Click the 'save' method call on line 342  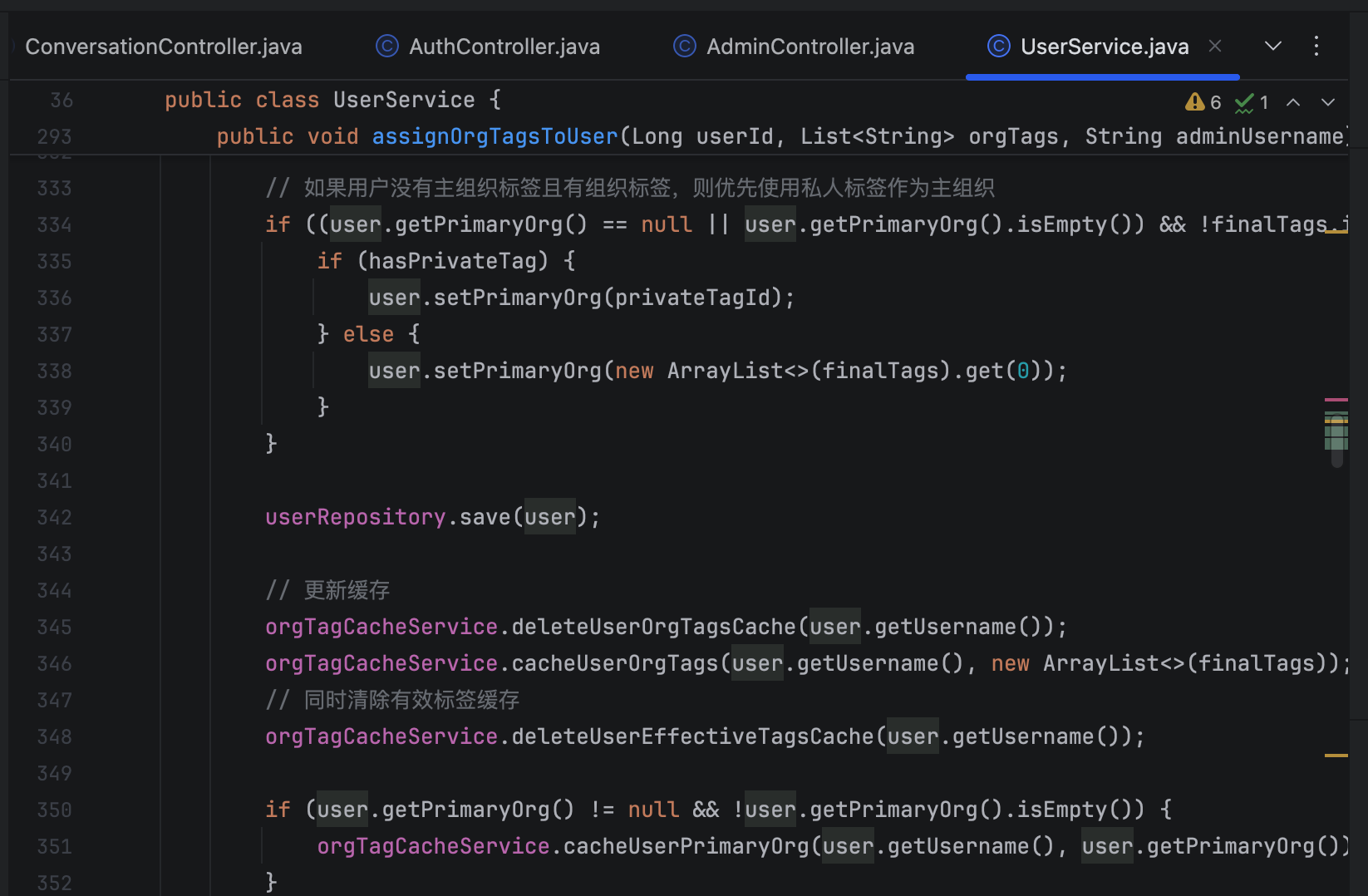[485, 517]
